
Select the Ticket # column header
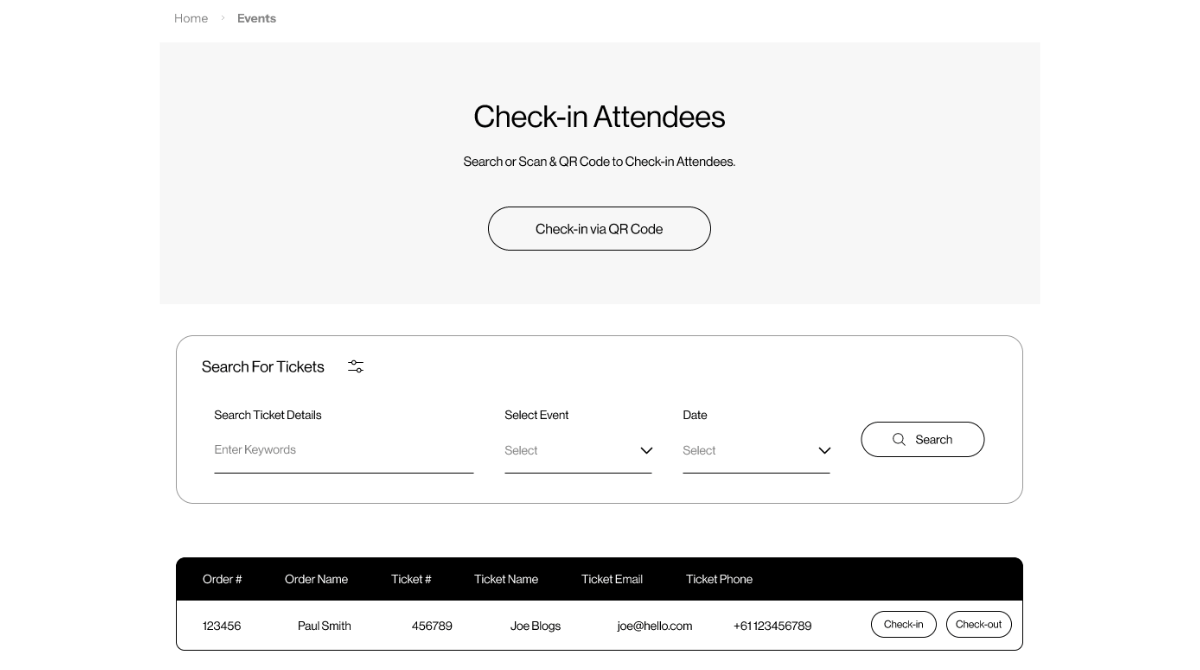(411, 579)
